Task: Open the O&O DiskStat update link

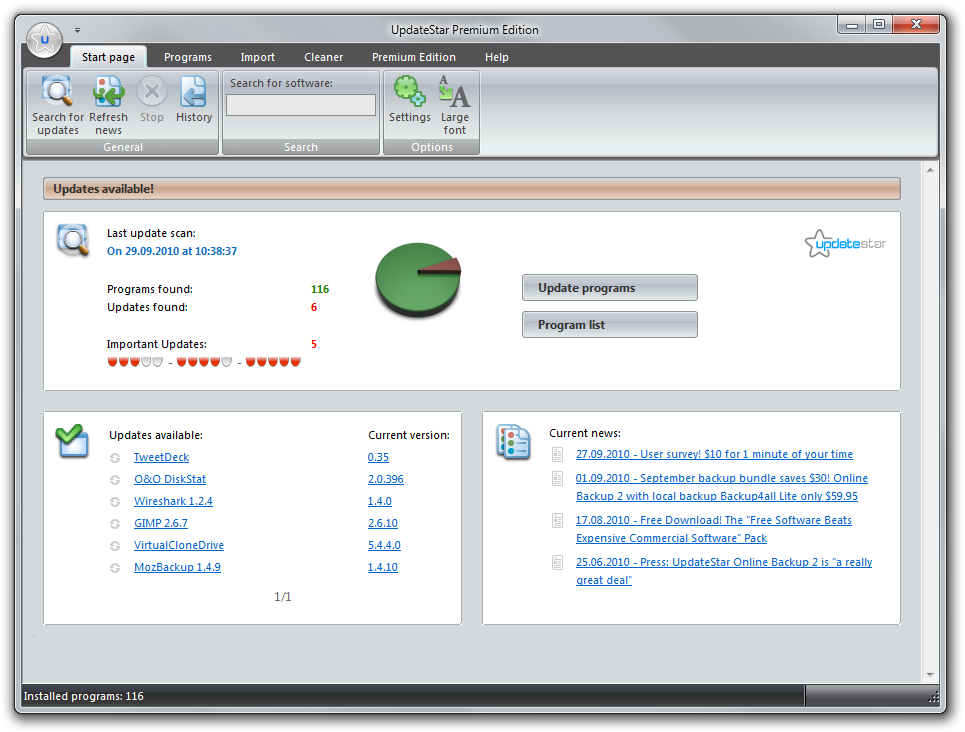Action: (x=170, y=480)
